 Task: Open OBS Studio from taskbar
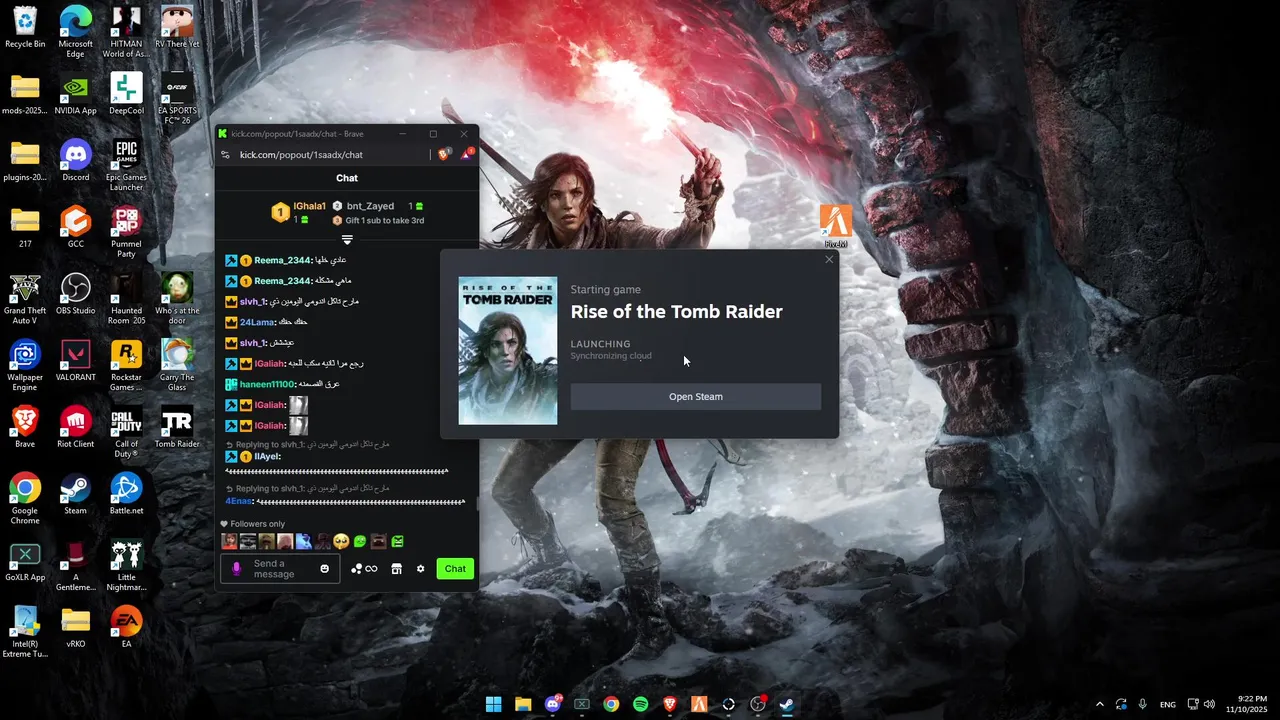click(x=758, y=704)
